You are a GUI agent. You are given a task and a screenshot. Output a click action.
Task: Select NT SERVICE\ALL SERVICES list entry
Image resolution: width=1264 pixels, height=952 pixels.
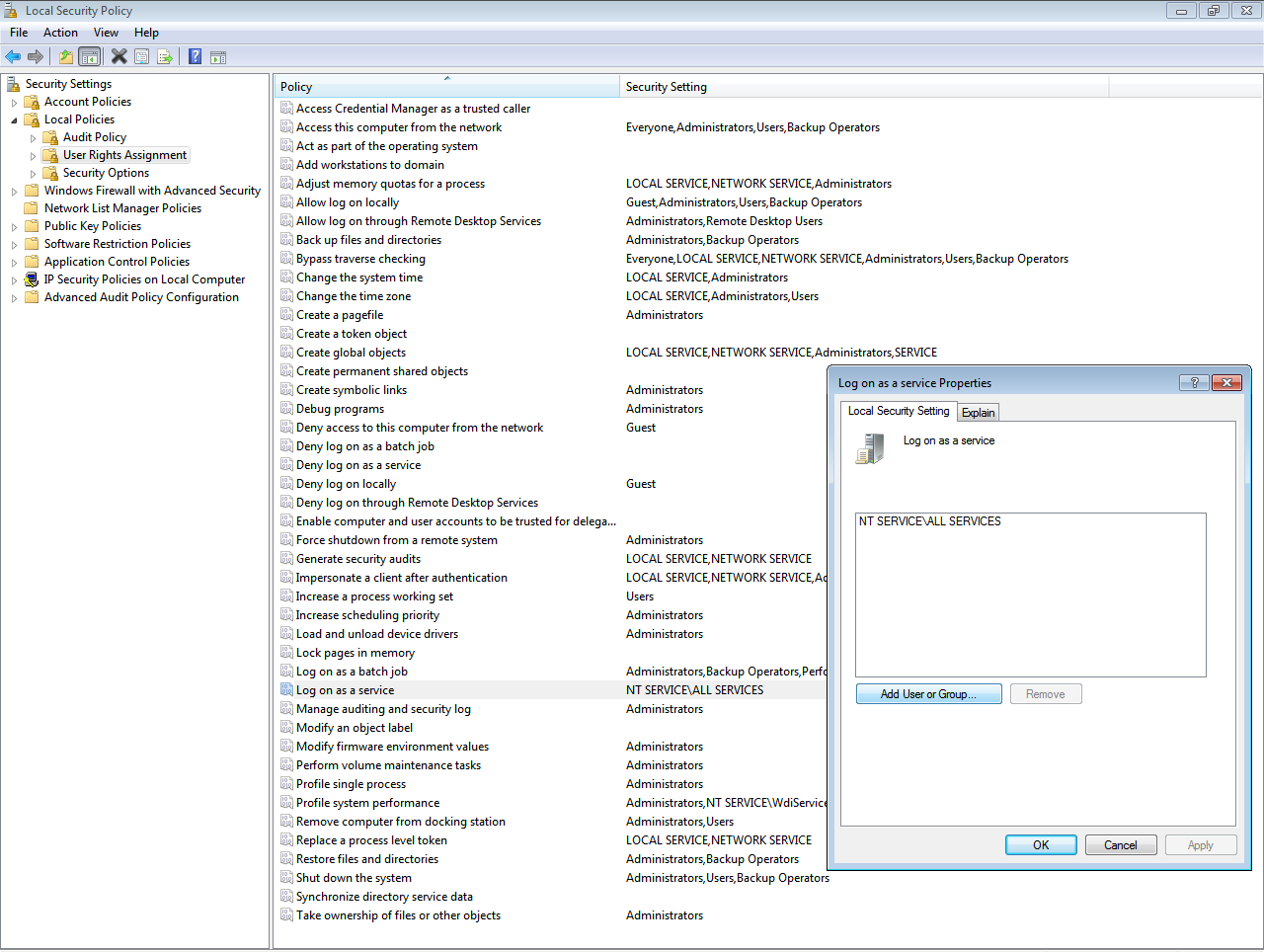pos(929,521)
